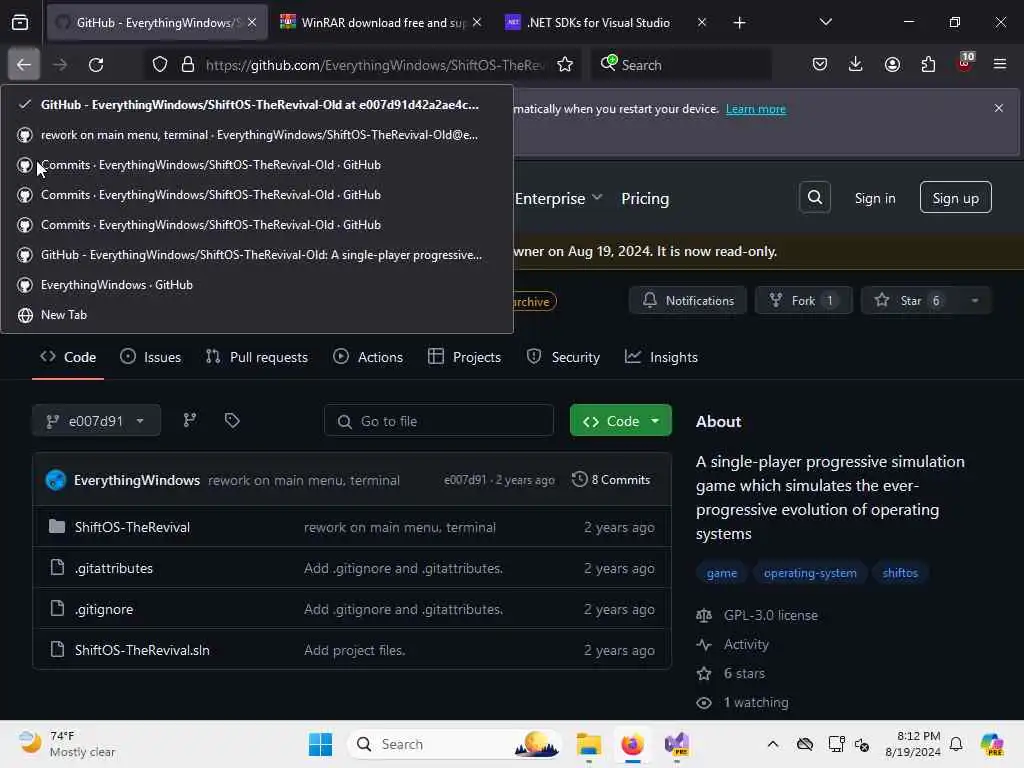Show hidden system tray icons
The height and width of the screenshot is (768, 1024).
click(773, 744)
